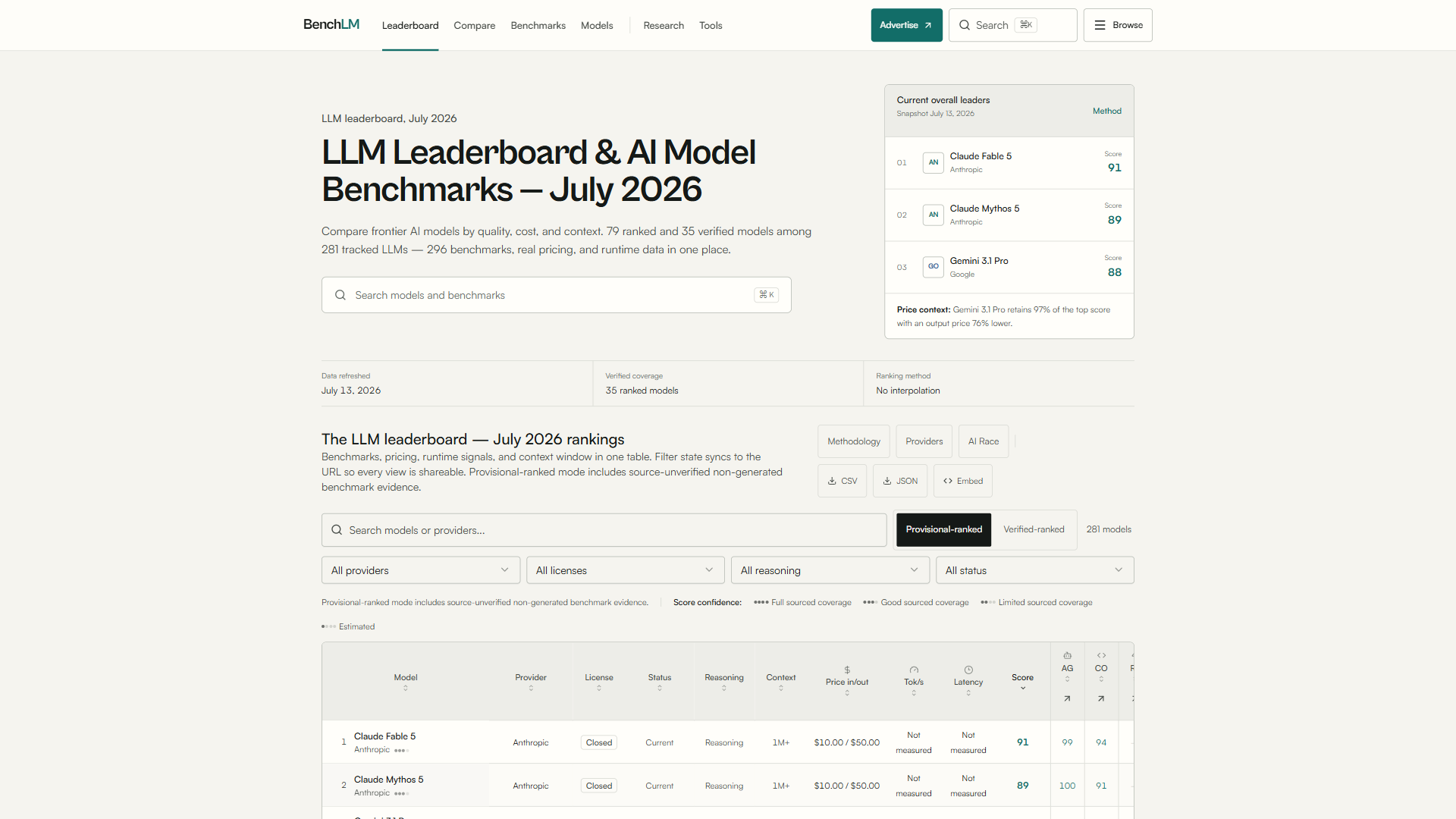The height and width of the screenshot is (819, 1456).
Task: Go to the Compare nav tab
Action: [x=474, y=25]
